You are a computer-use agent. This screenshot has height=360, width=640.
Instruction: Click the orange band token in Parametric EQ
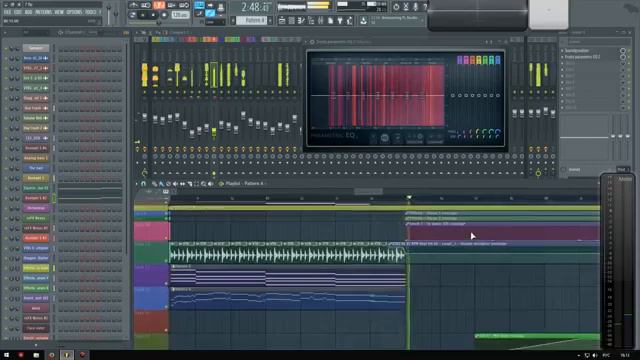pos(472,60)
